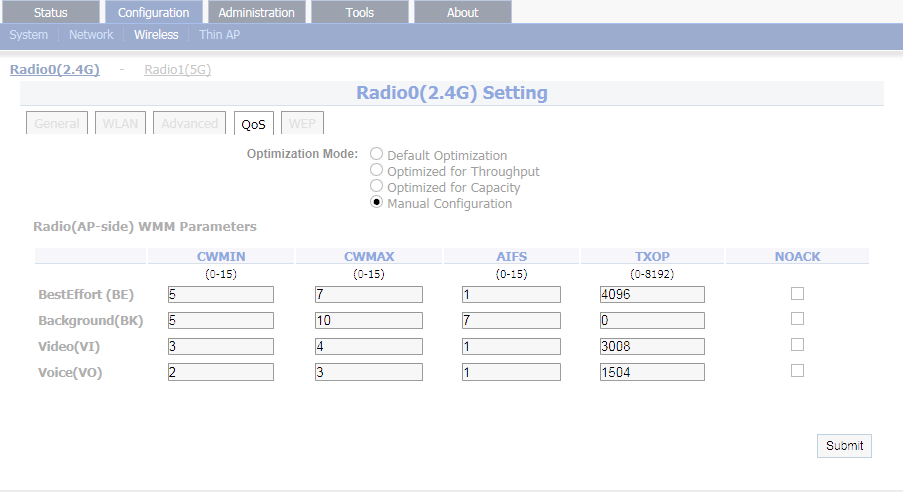Select the Video(VI) TXOP field showing 3008

point(652,346)
